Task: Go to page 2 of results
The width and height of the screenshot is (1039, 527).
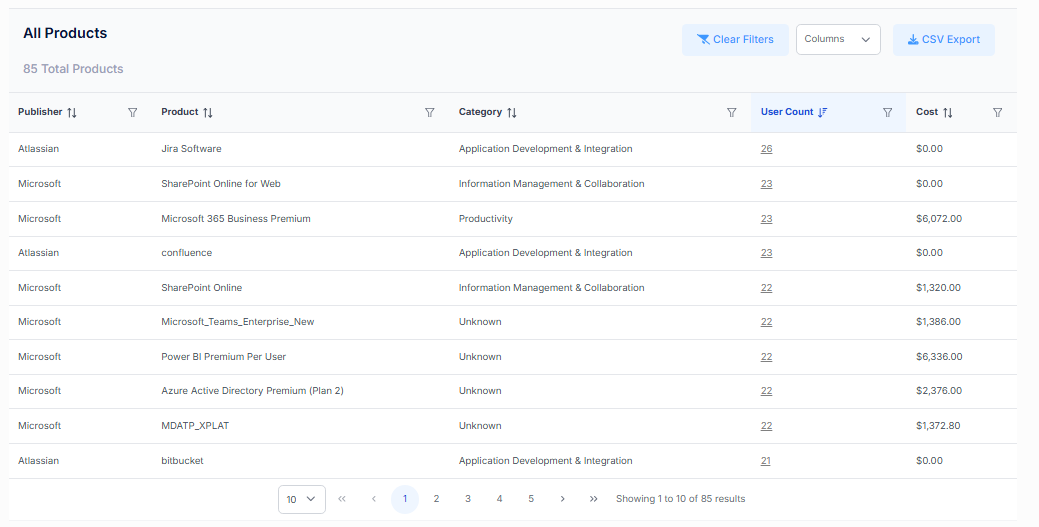Action: point(436,499)
